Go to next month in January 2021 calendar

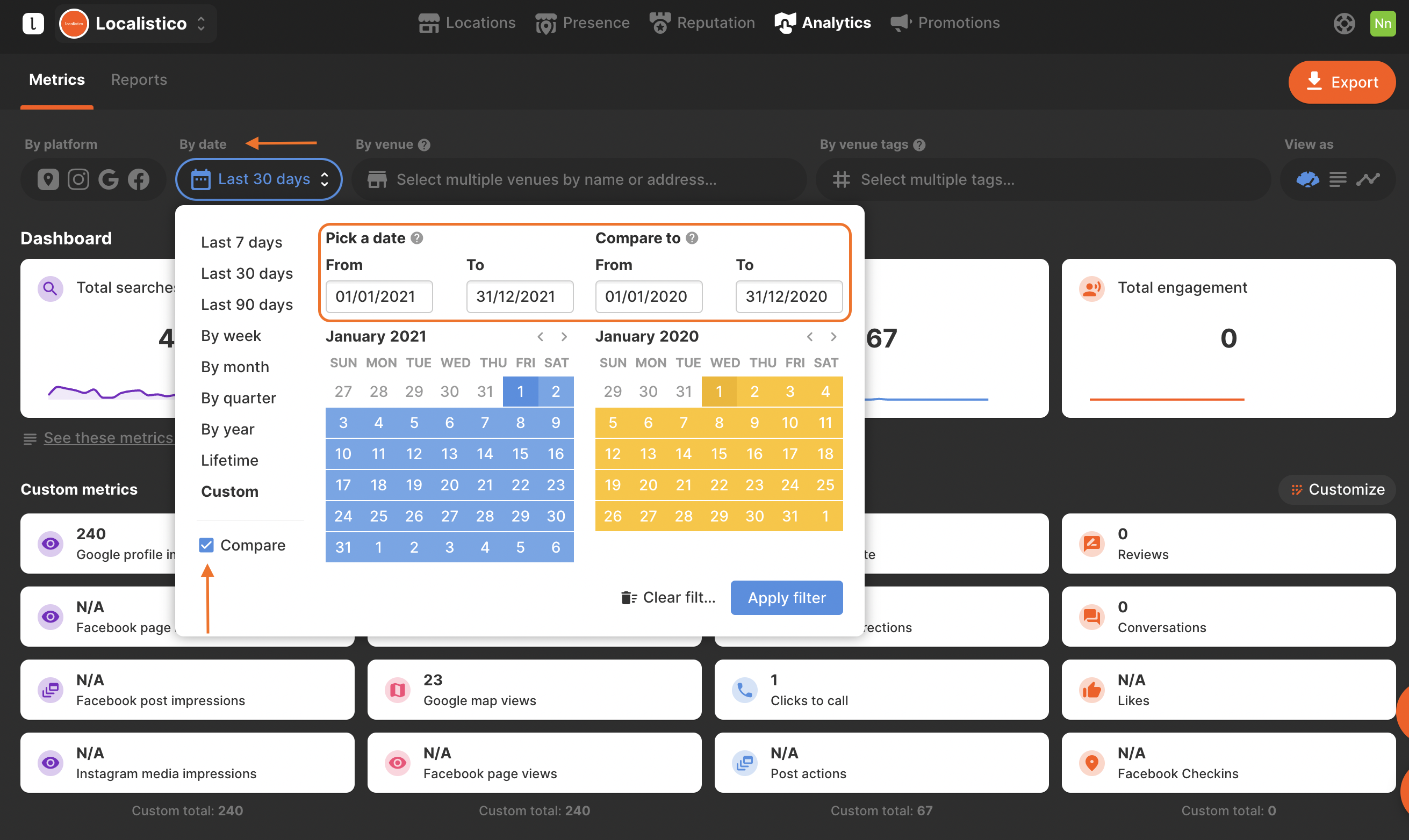click(x=564, y=337)
